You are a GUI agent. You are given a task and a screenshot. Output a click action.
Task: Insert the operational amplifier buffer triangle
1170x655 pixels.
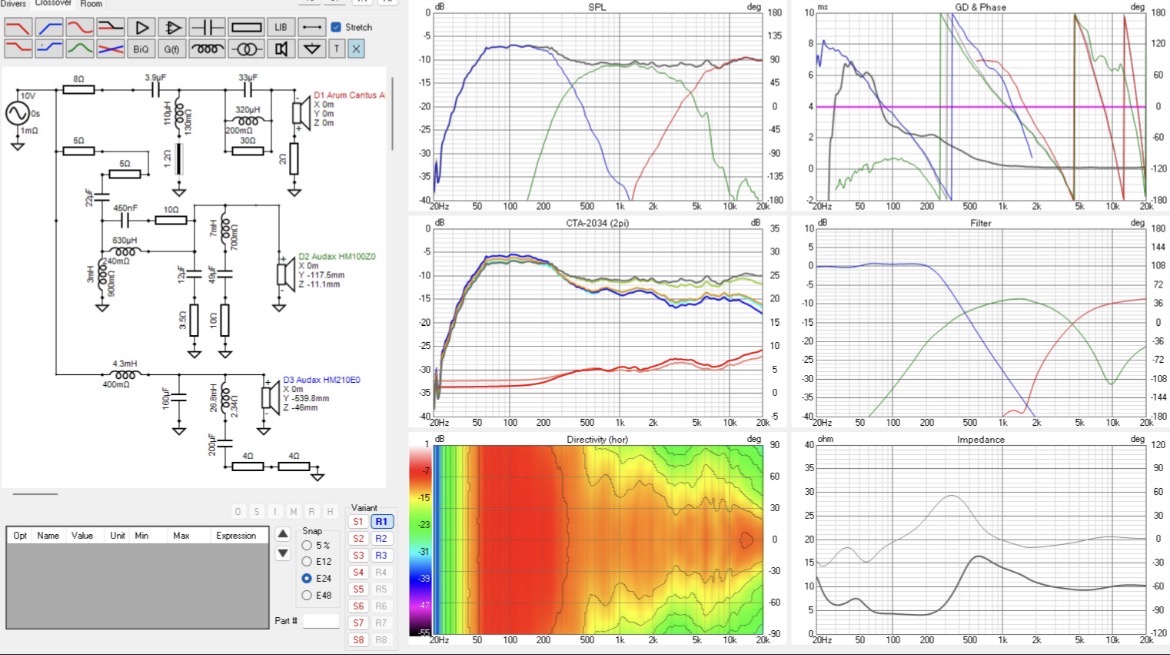(x=172, y=28)
